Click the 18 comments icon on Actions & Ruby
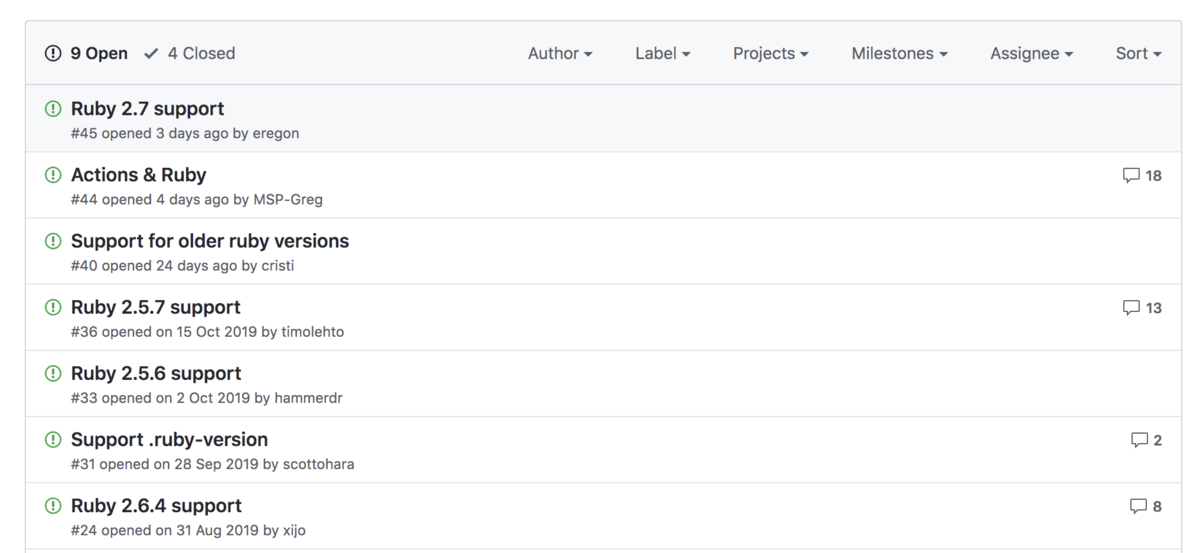Screen dimensions: 1200x553 pyautogui.click(x=1142, y=176)
